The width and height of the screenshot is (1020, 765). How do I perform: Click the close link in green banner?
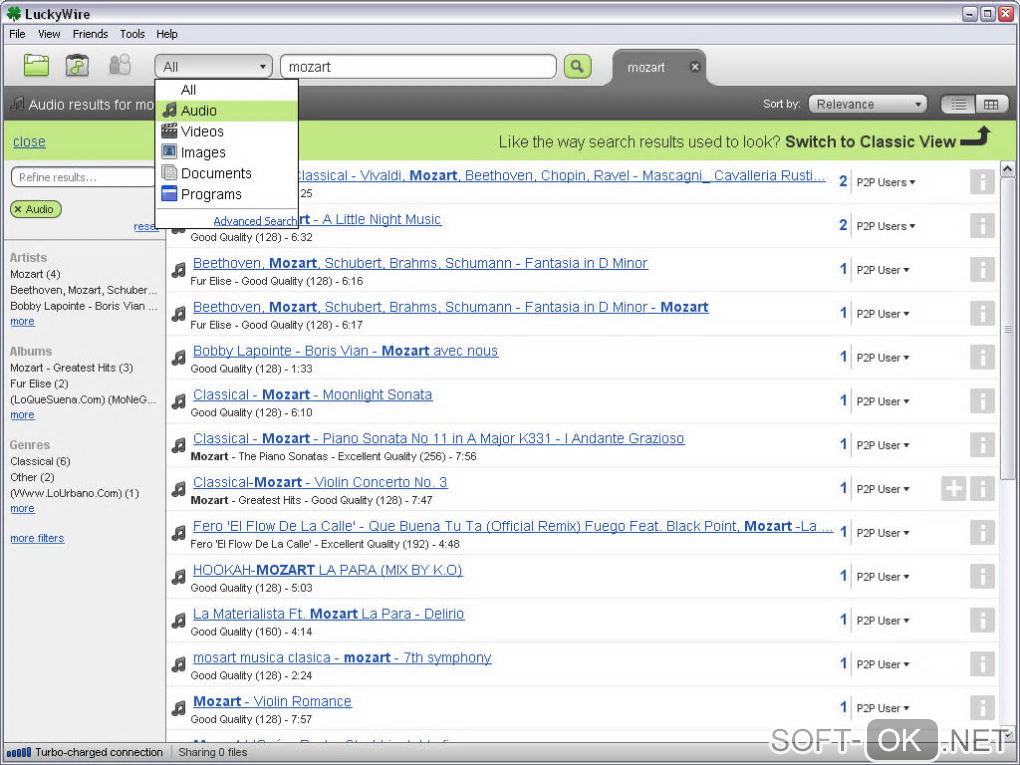29,142
